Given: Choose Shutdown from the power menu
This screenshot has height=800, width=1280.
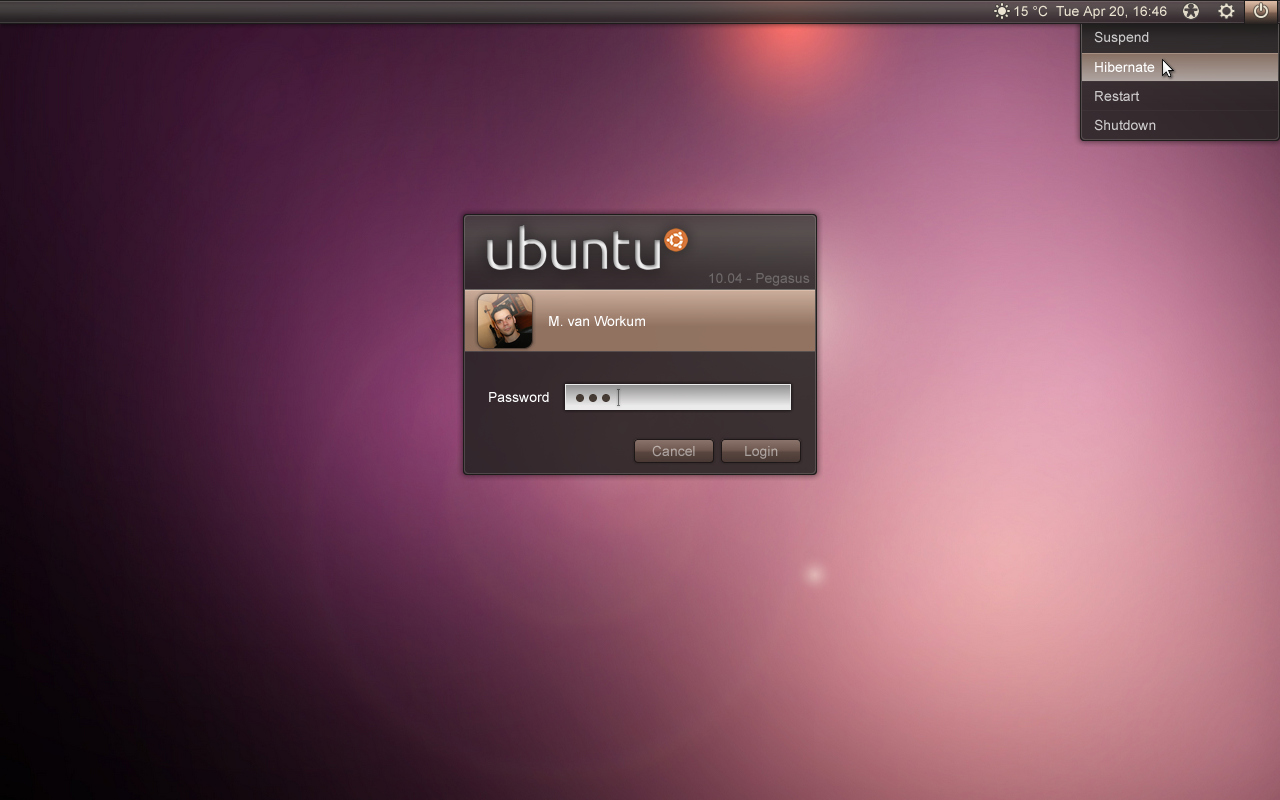Looking at the screenshot, I should pyautogui.click(x=1124, y=125).
